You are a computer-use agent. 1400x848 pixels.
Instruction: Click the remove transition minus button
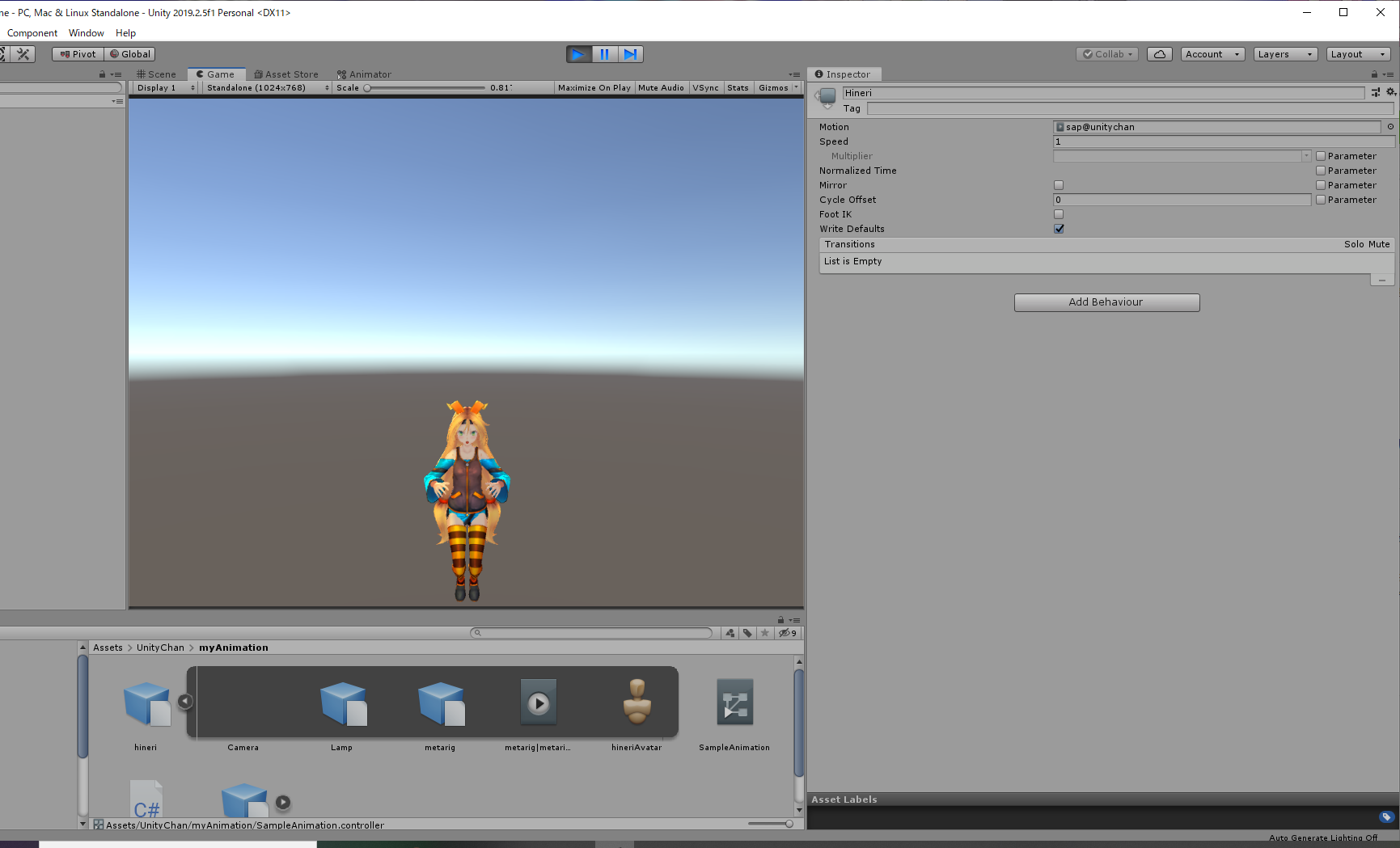(1382, 280)
